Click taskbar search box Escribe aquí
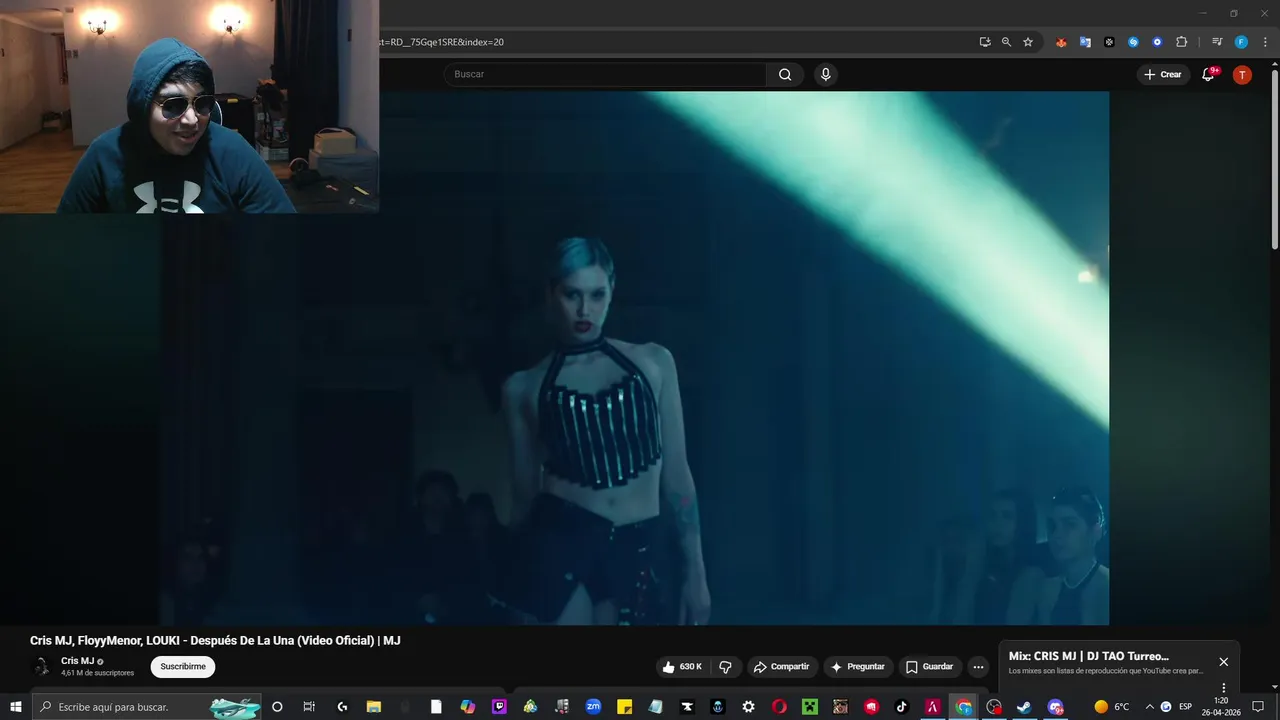Viewport: 1280px width, 720px height. 147,707
